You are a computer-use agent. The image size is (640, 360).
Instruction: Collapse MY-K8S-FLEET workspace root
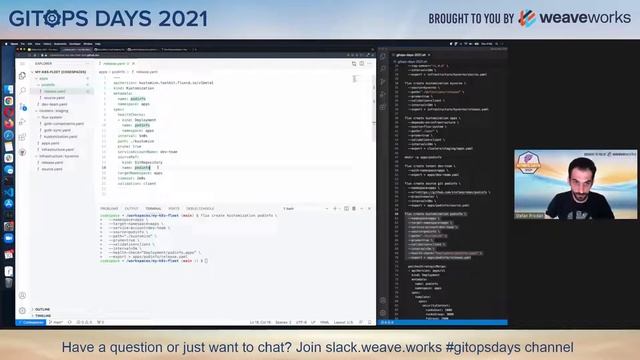pyautogui.click(x=60, y=72)
